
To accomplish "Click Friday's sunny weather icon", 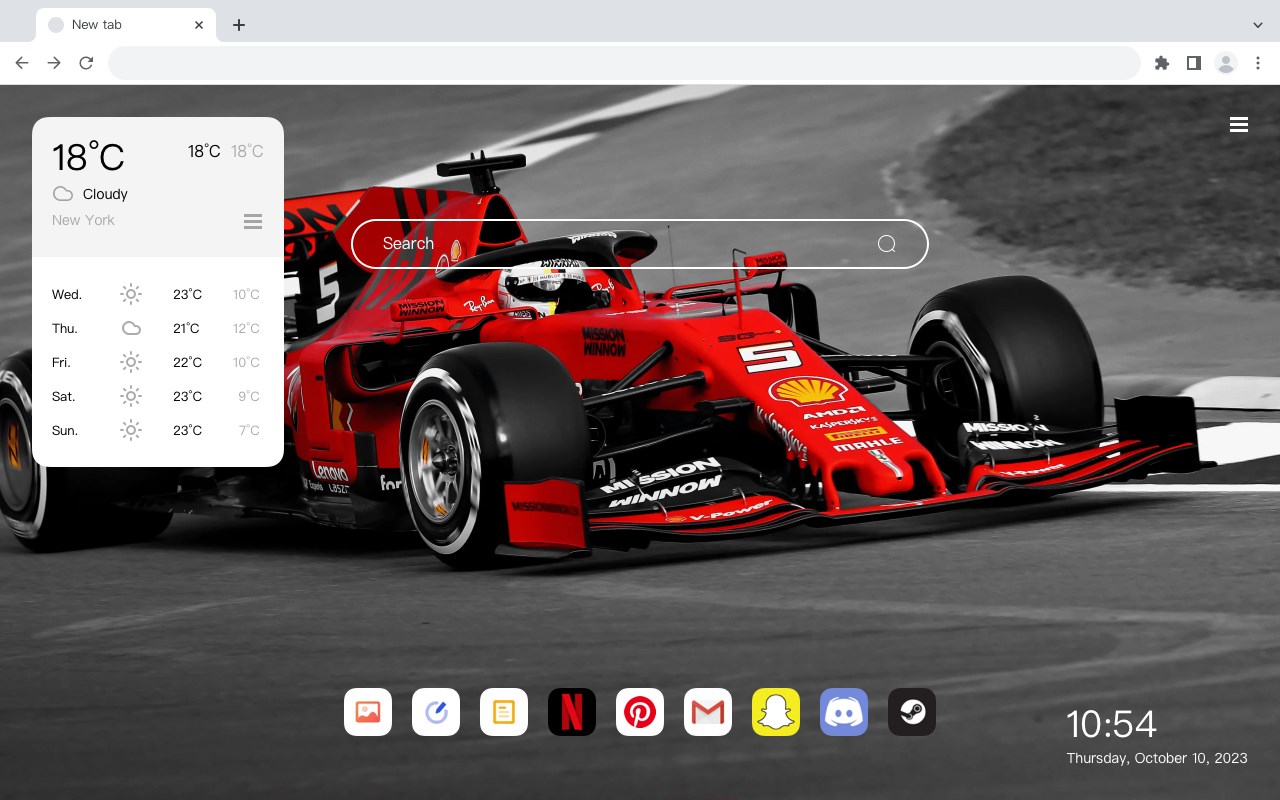I will pos(131,362).
